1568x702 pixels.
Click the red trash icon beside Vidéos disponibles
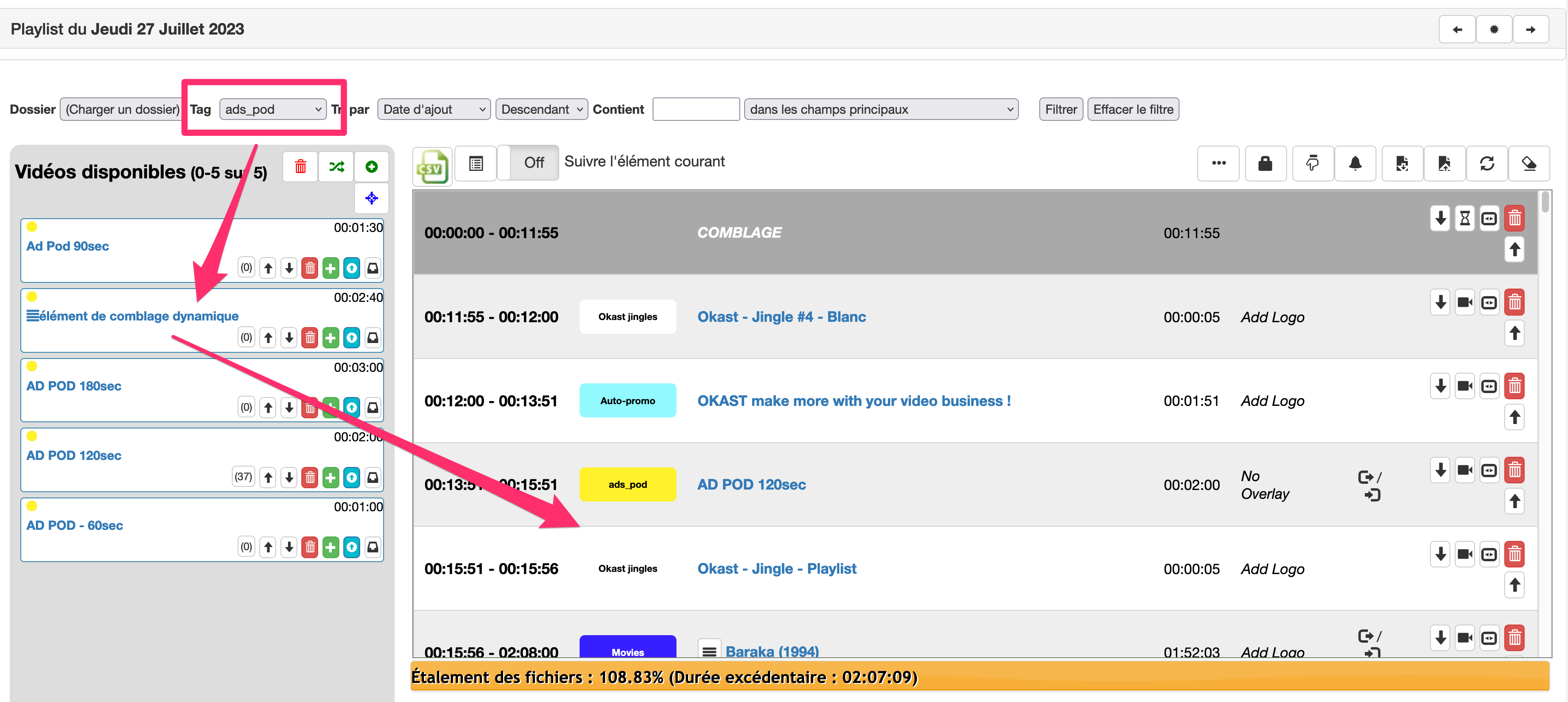300,166
